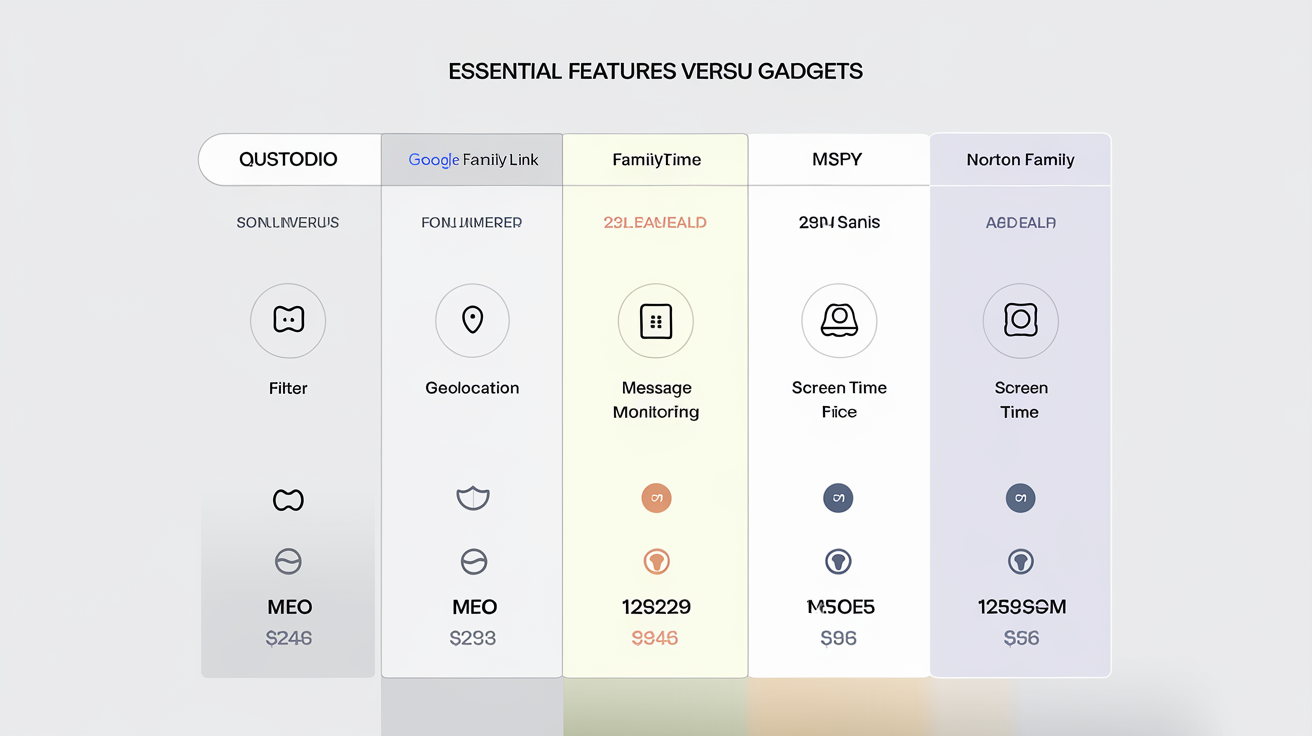The height and width of the screenshot is (736, 1312).
Task: Open the Norton Family tab
Action: pyautogui.click(x=1020, y=159)
